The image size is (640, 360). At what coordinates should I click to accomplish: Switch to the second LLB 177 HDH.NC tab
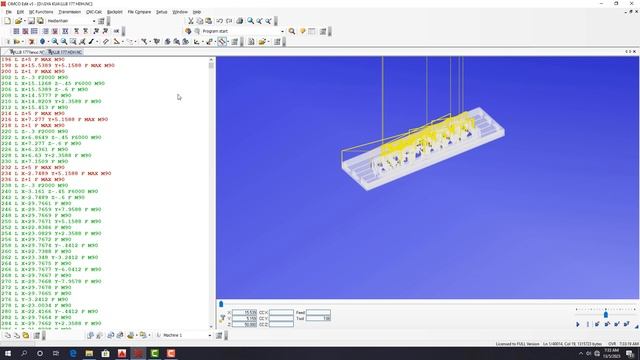coord(65,52)
